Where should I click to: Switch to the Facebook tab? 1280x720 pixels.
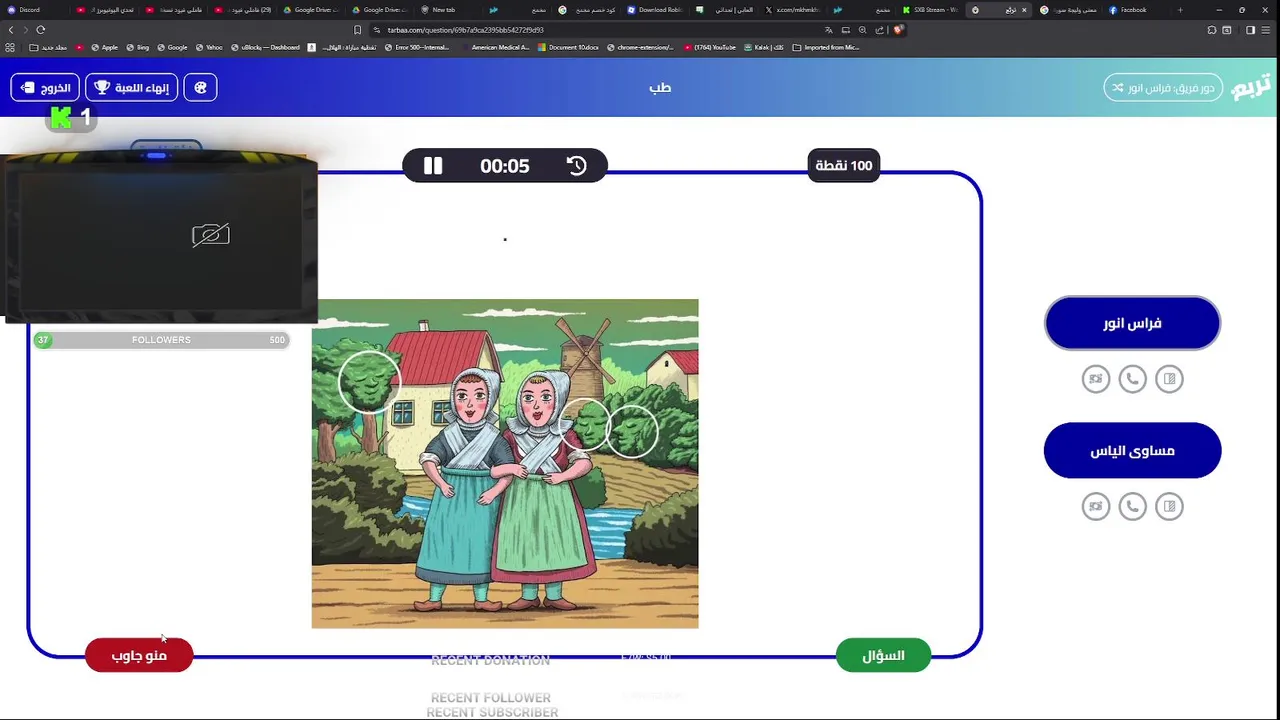(x=1137, y=10)
